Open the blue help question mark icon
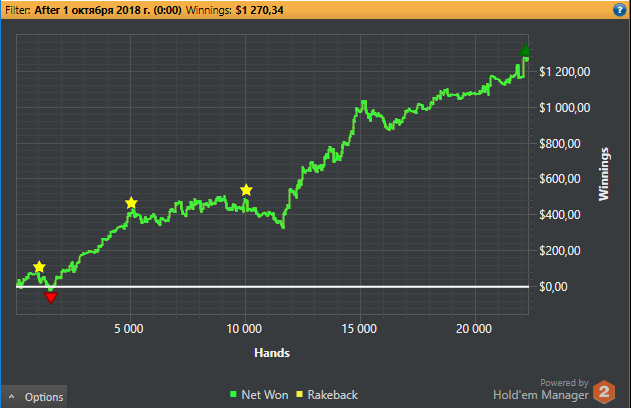This screenshot has width=631, height=408. (x=620, y=10)
